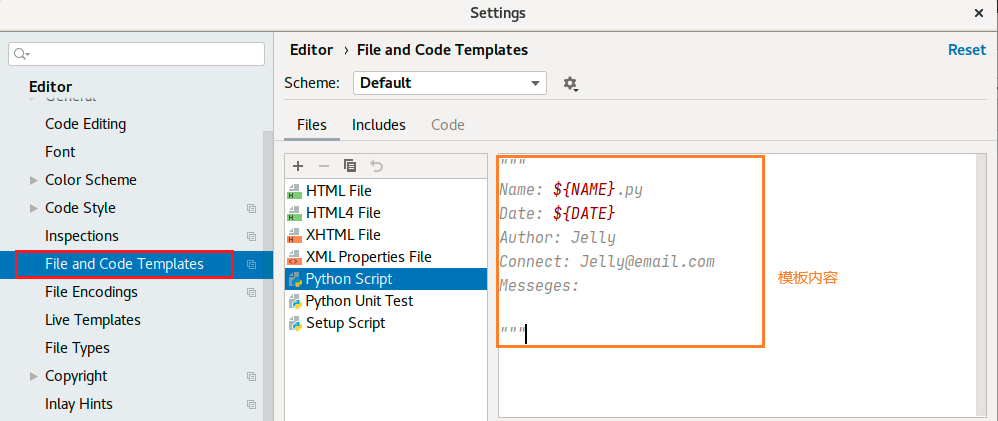
Task: Click inside the settings search field
Action: [x=136, y=54]
